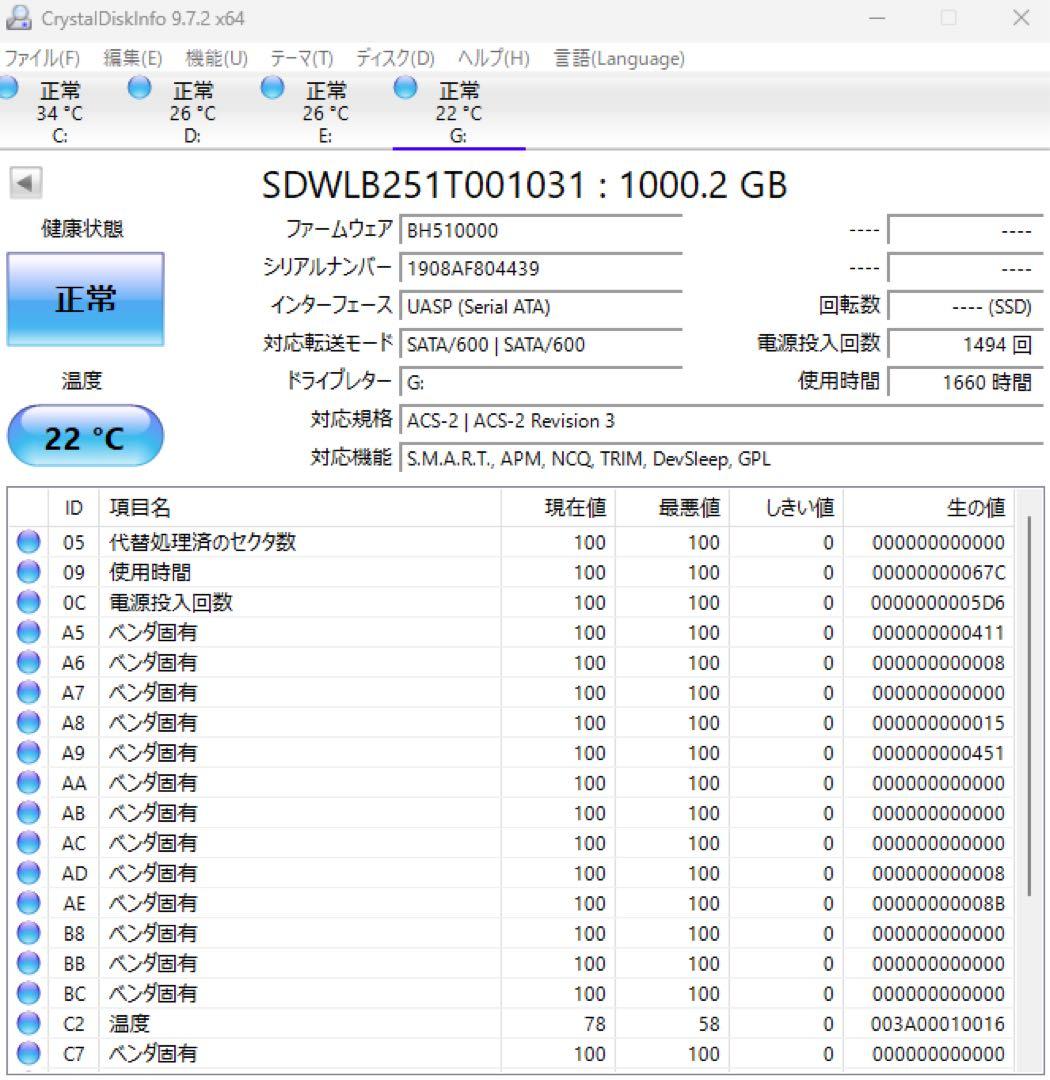Open the テーマ(T) menu
Viewport: 1050px width, 1080px height.
298,58
